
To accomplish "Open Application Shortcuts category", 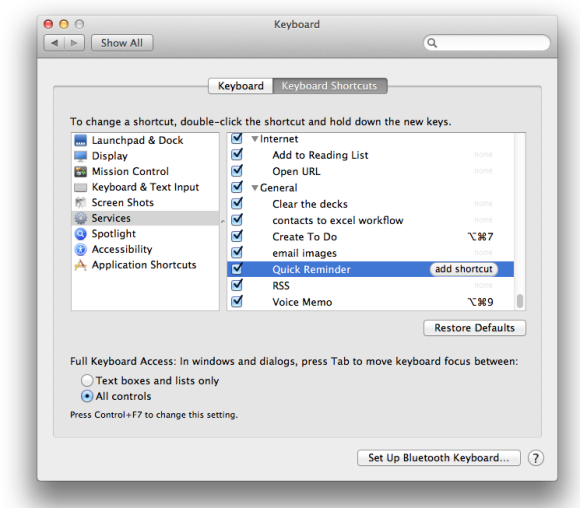I will pos(145,265).
